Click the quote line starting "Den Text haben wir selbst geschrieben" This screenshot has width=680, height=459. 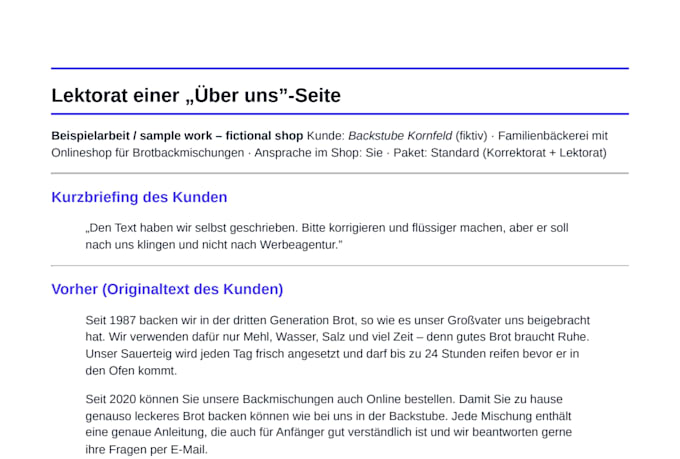click(327, 228)
